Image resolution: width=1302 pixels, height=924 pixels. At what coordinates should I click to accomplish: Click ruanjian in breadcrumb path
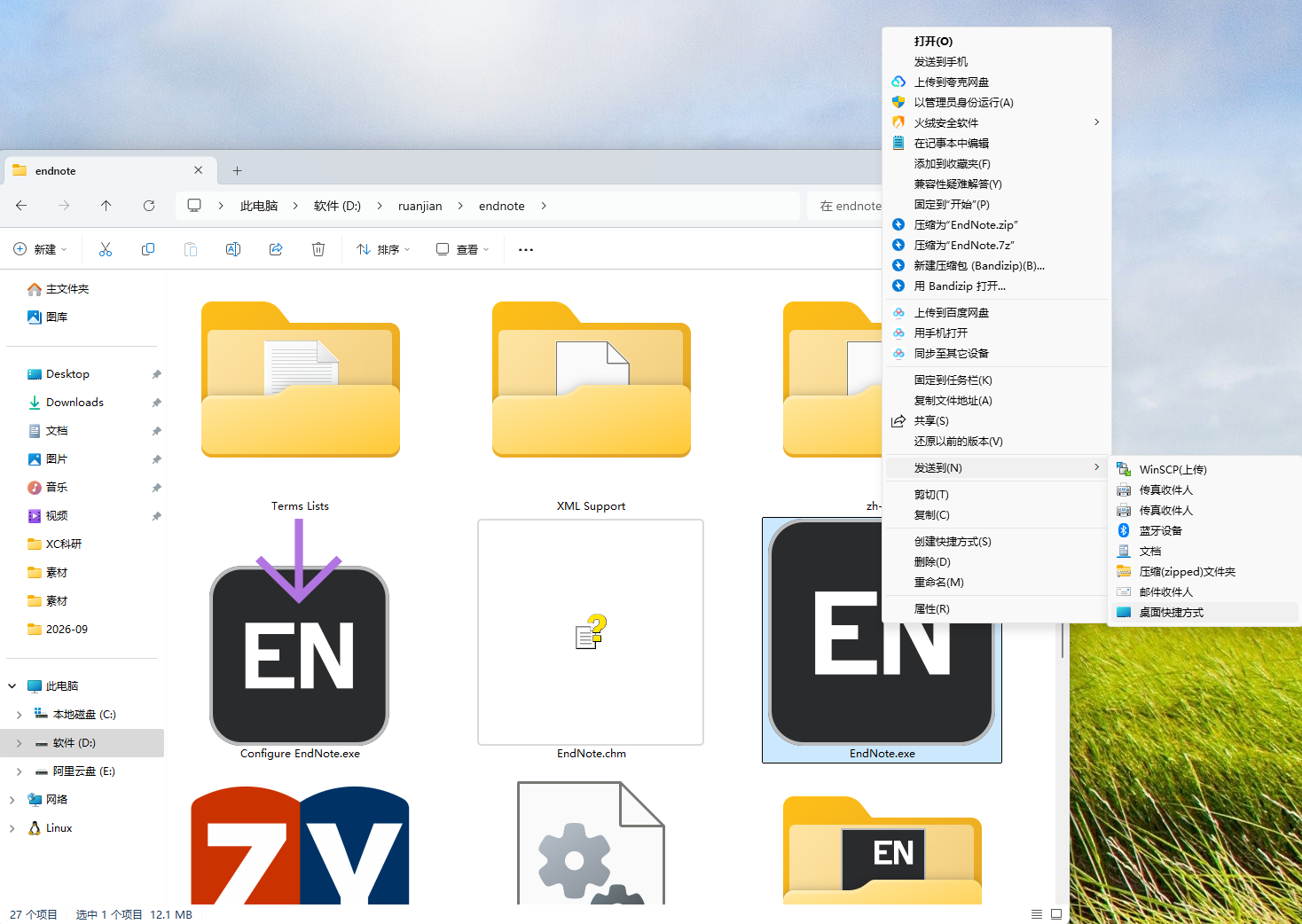[x=420, y=206]
